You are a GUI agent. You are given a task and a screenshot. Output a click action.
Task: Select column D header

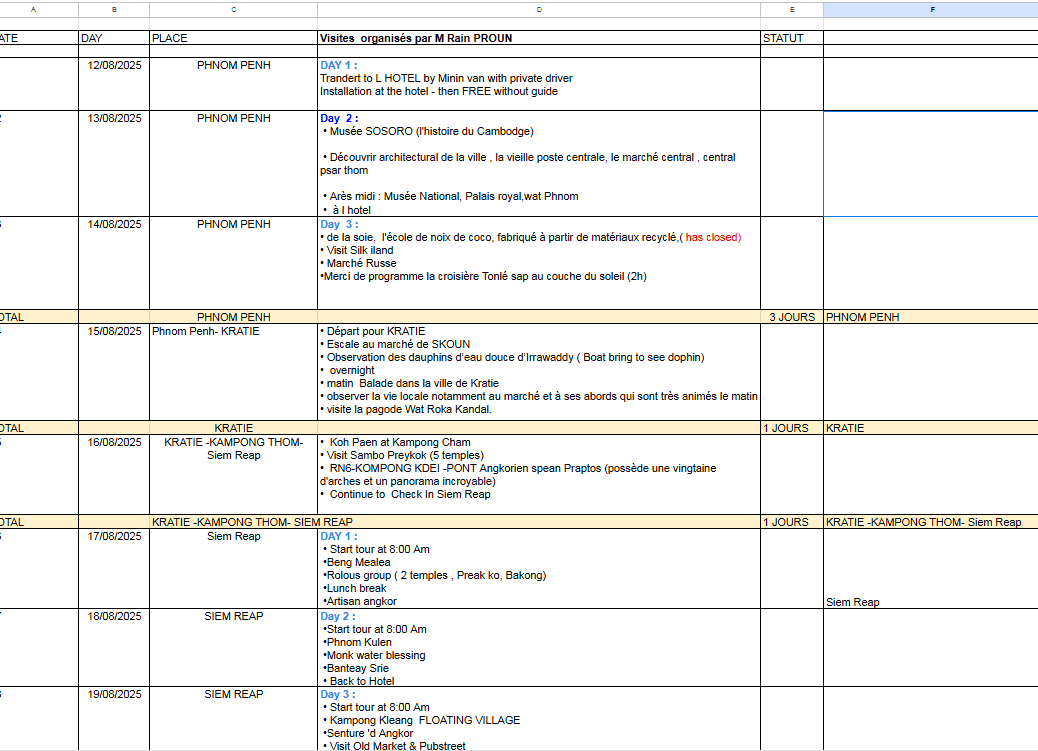(539, 10)
